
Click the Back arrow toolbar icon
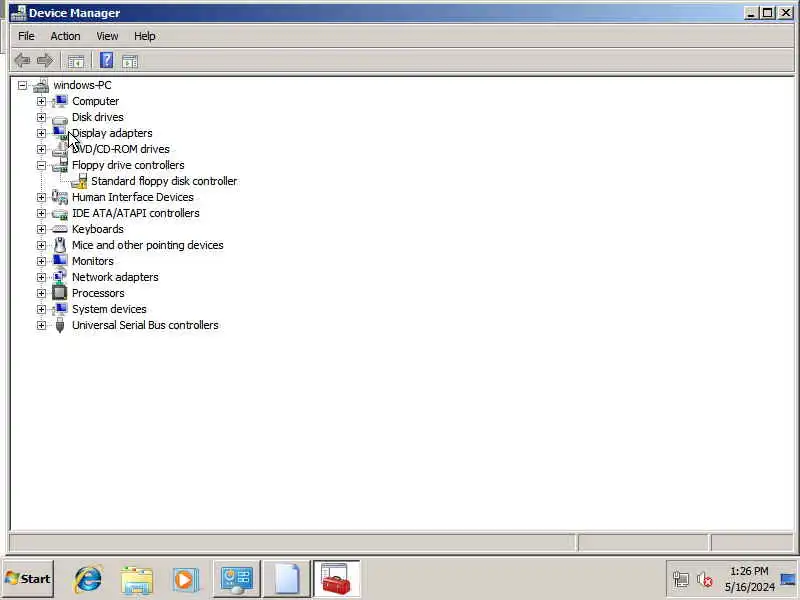22,61
